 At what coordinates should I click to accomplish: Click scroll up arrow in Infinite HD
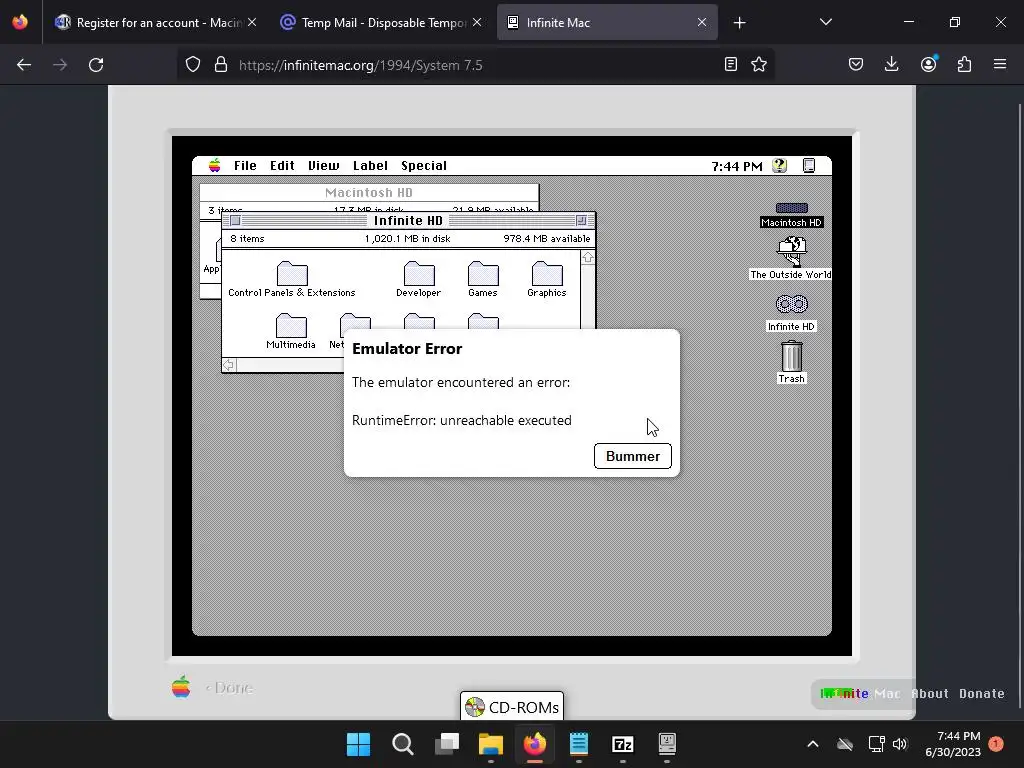tap(588, 258)
